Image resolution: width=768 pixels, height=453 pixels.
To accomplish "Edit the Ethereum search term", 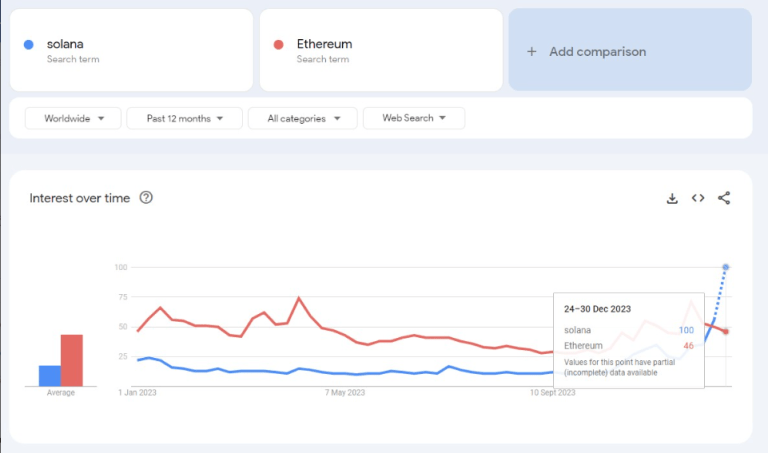I will [x=324, y=44].
